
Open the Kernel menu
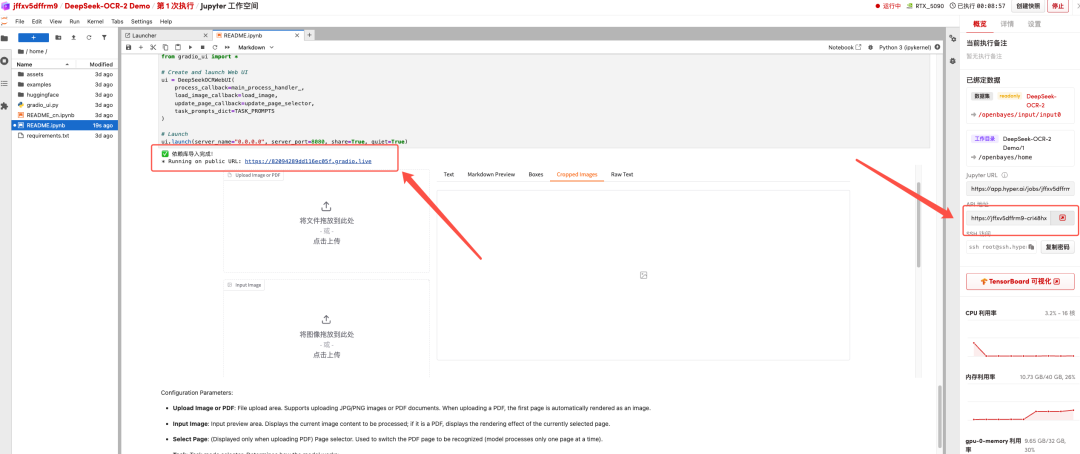click(x=95, y=21)
